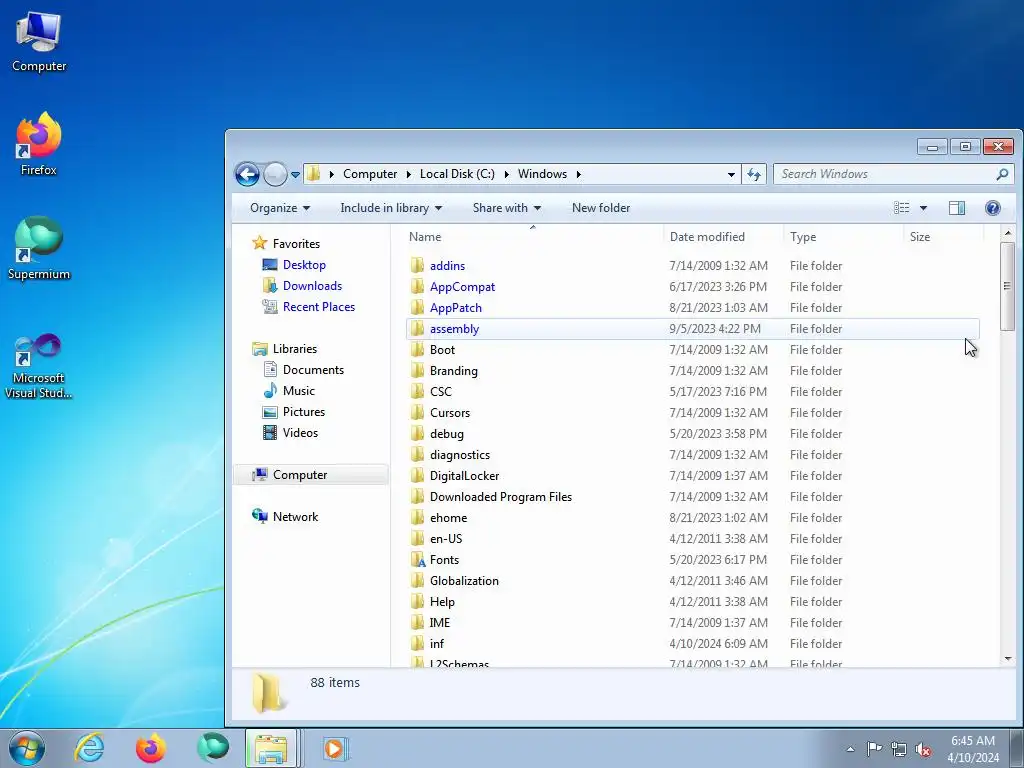This screenshot has width=1024, height=768.
Task: Open the Documents library
Action: [313, 370]
